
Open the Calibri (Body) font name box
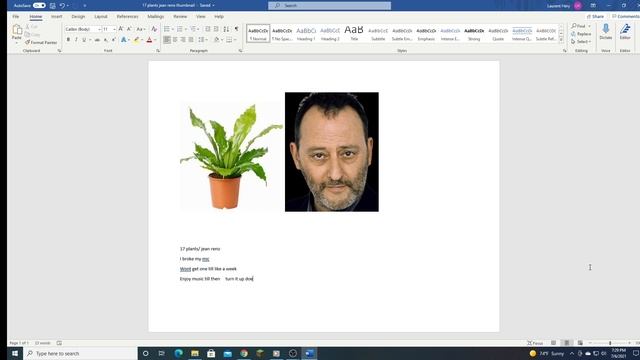tap(83, 29)
